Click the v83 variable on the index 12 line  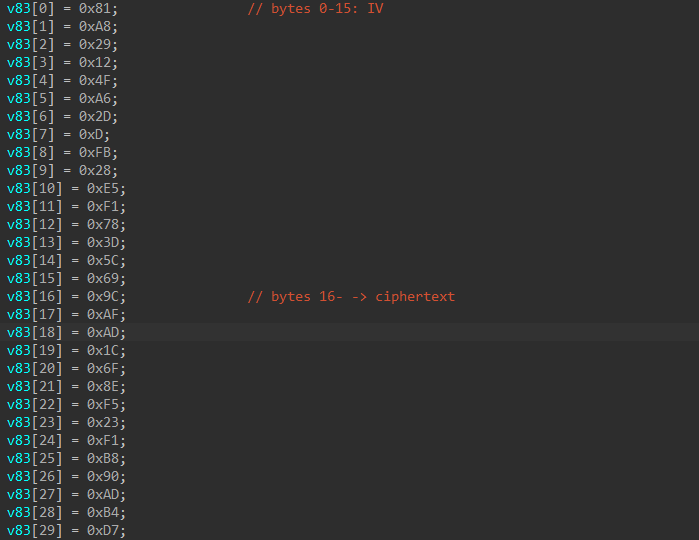click(x=18, y=225)
